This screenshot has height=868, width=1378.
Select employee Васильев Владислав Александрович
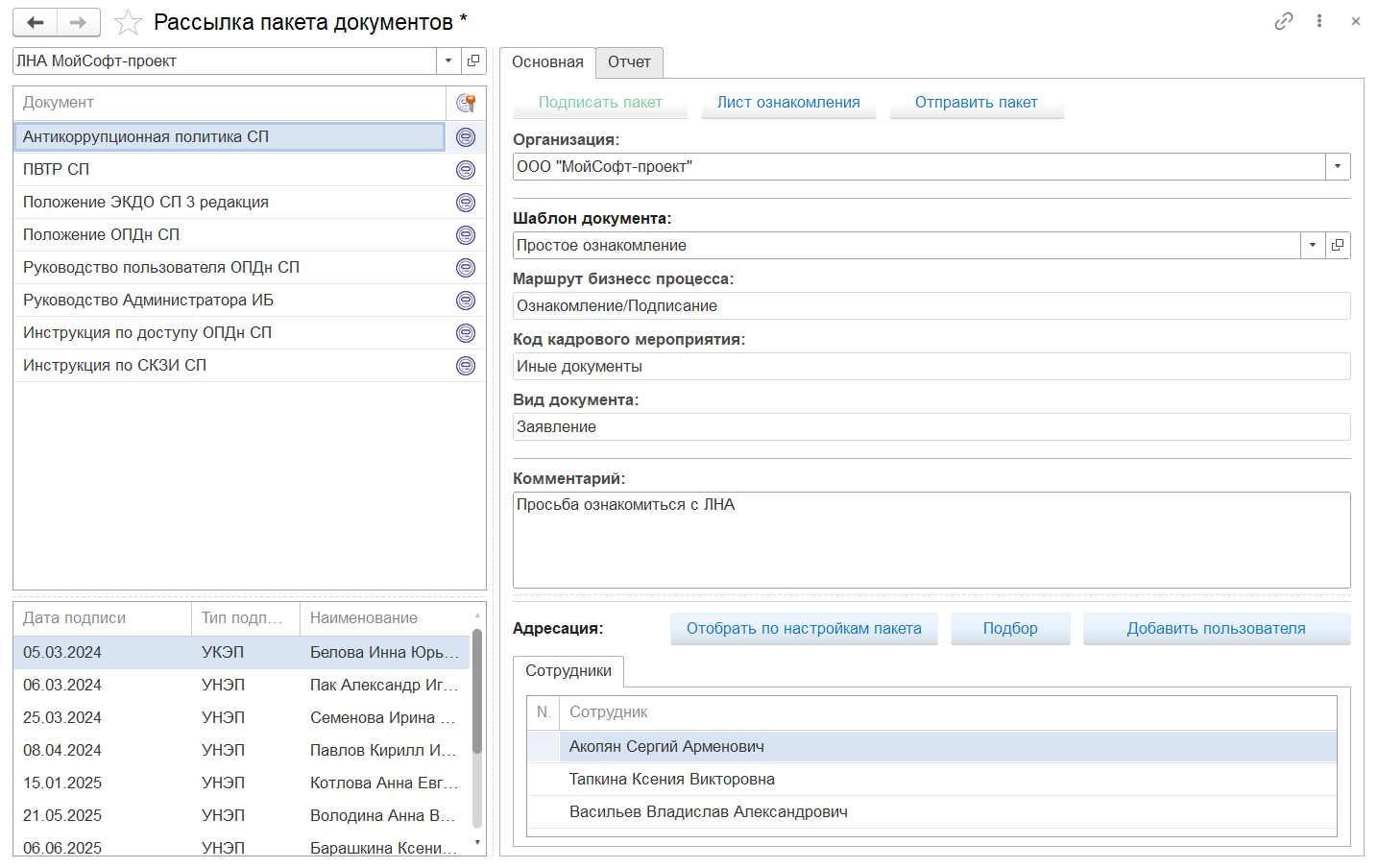tap(931, 812)
